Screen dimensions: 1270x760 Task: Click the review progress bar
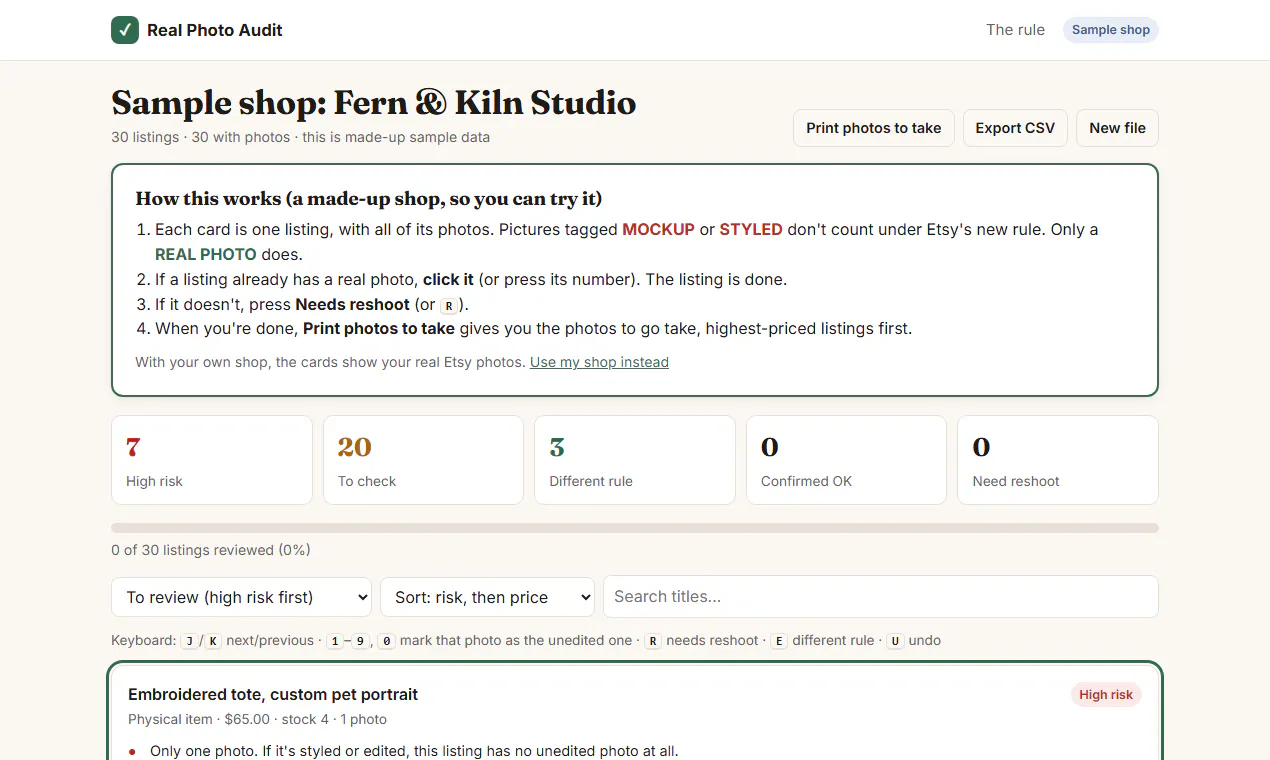coord(635,528)
